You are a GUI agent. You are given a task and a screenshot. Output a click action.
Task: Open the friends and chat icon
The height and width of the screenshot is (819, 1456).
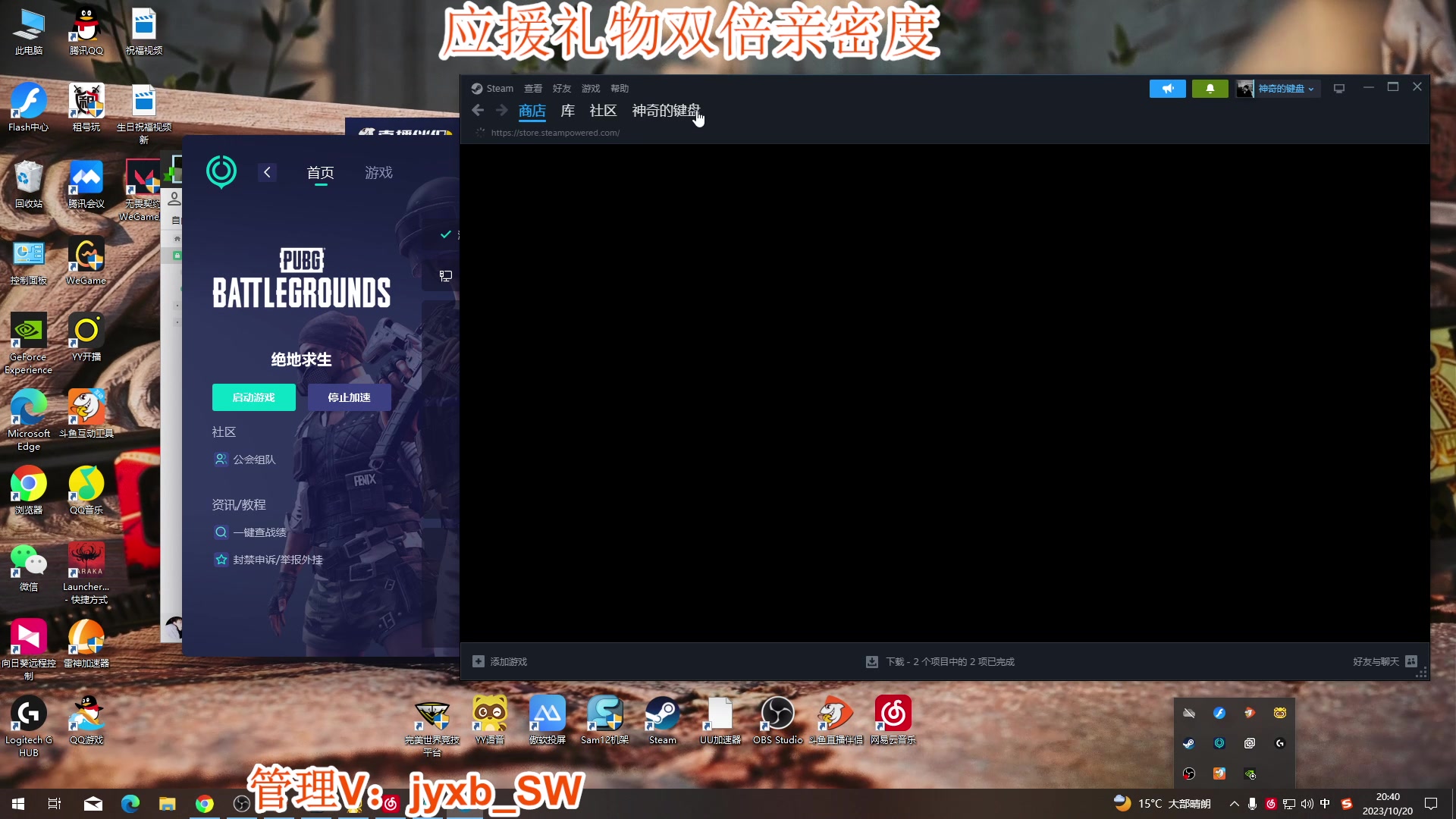[x=1411, y=661]
